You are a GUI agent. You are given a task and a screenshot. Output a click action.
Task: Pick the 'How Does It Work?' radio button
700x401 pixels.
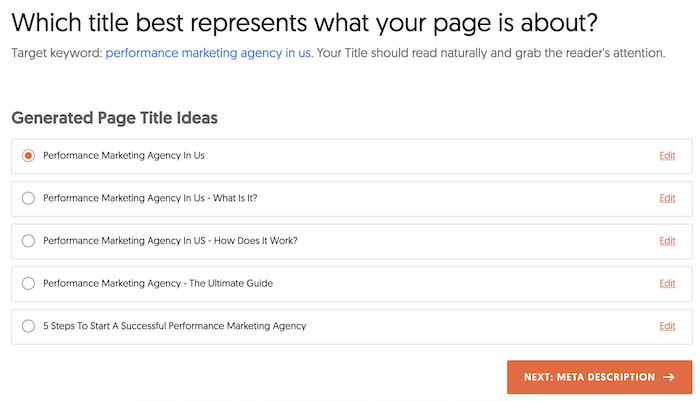coord(28,240)
